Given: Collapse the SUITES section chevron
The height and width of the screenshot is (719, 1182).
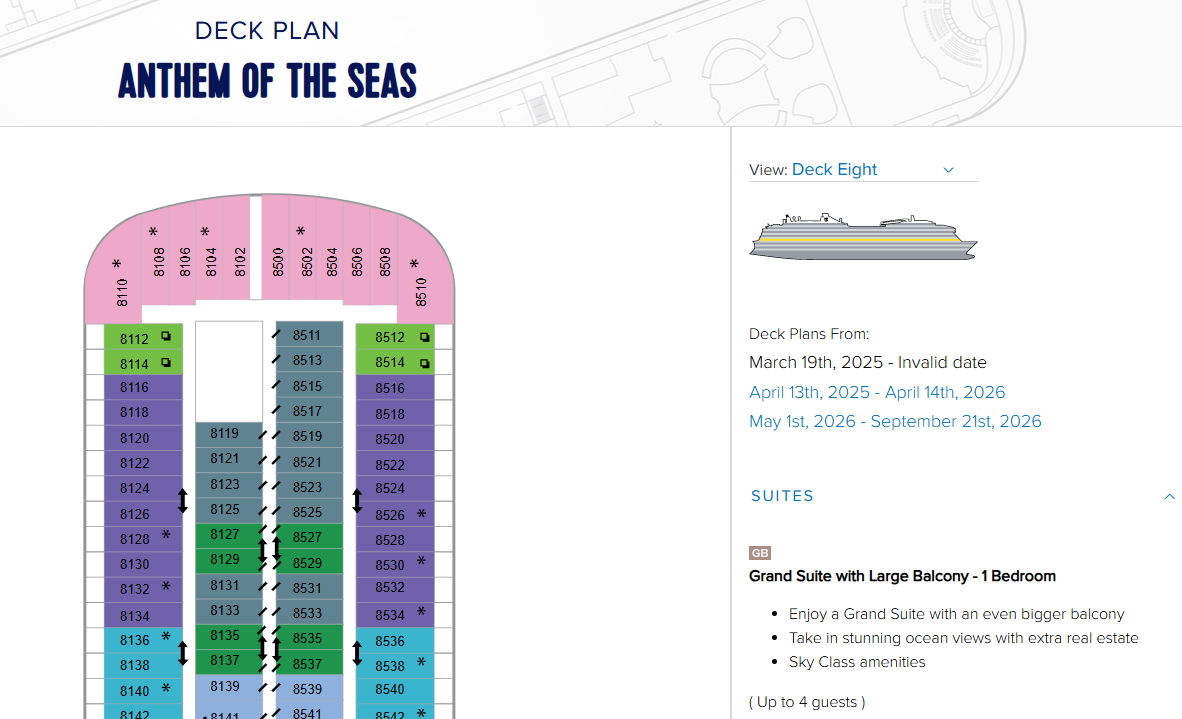Looking at the screenshot, I should click(x=1169, y=496).
